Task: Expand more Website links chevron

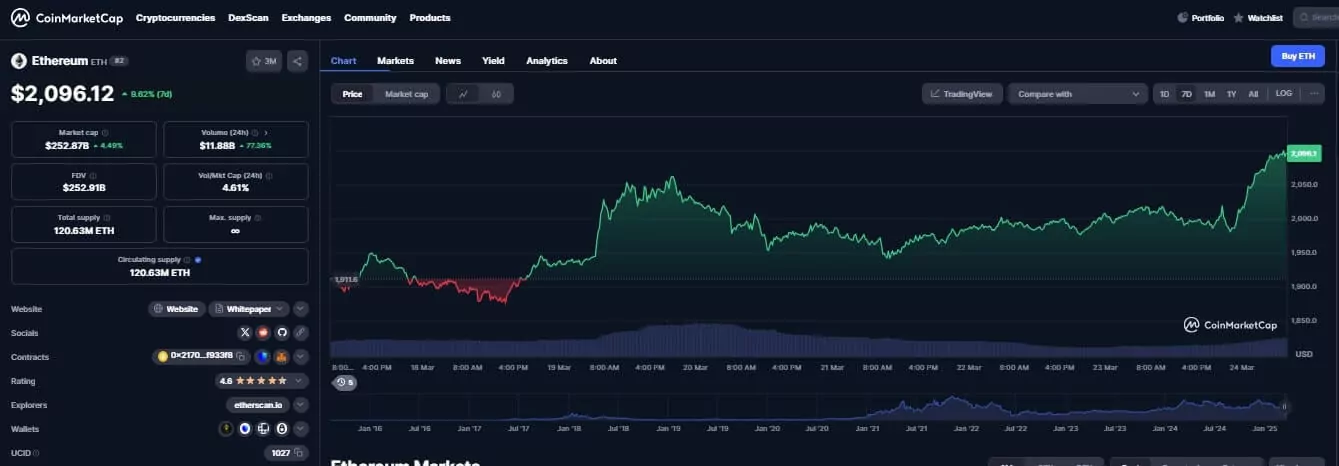Action: pyautogui.click(x=301, y=309)
